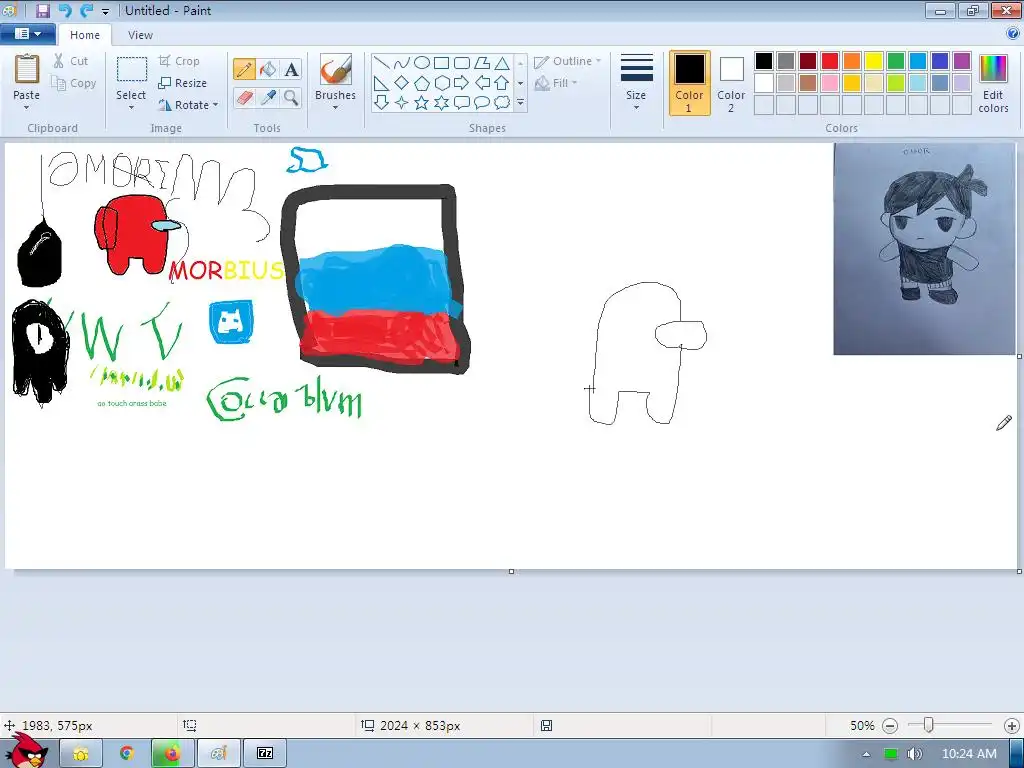Viewport: 1024px width, 768px height.
Task: Select the Color picker eyedropper tool
Action: [x=268, y=98]
